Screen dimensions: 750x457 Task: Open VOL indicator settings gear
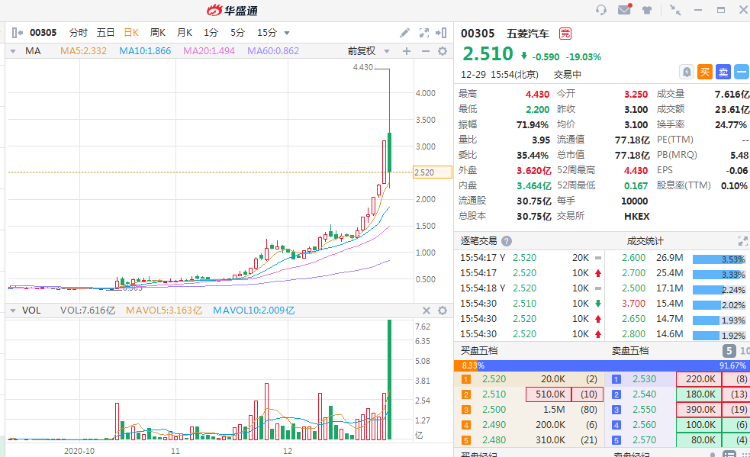tap(442, 311)
